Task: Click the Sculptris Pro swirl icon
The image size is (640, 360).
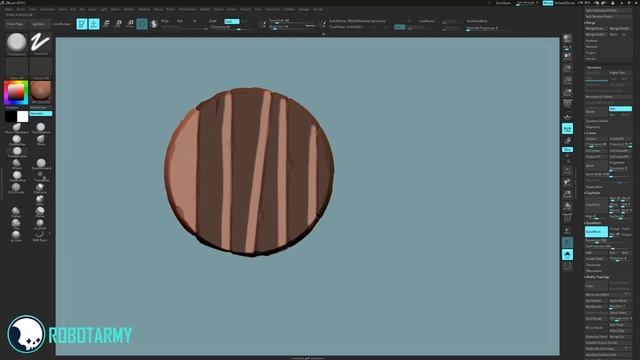Action: (x=154, y=24)
